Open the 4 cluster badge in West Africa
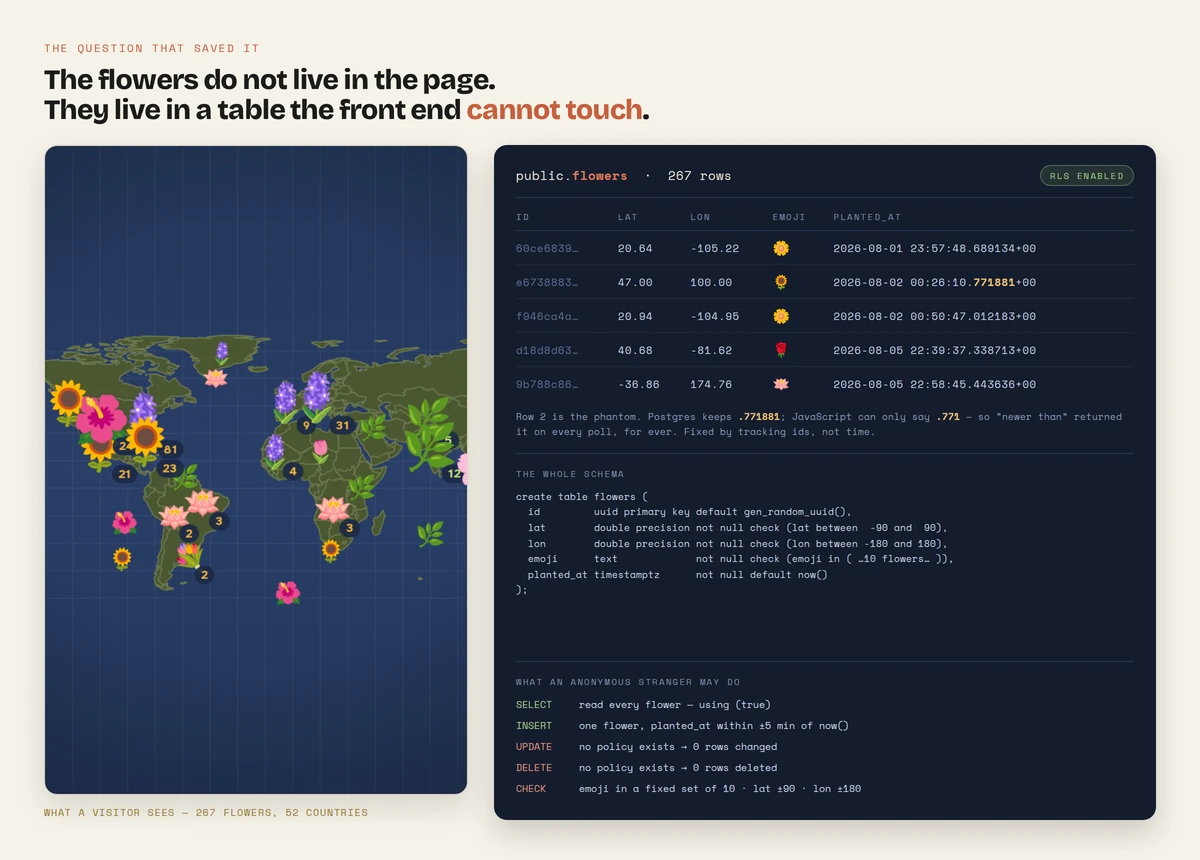This screenshot has height=860, width=1200. click(x=292, y=471)
